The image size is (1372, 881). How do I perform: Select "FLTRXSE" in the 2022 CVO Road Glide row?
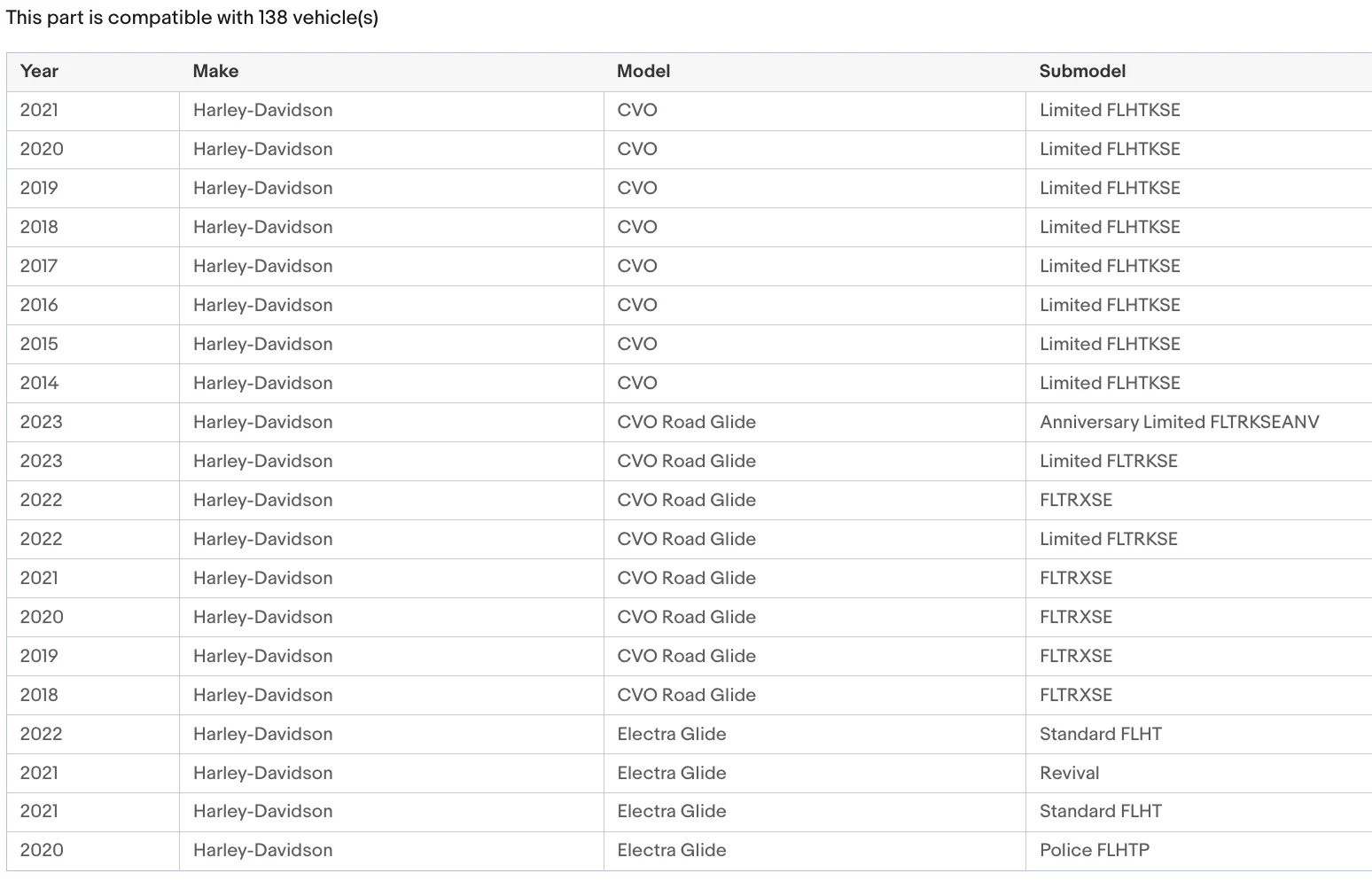[1075, 500]
